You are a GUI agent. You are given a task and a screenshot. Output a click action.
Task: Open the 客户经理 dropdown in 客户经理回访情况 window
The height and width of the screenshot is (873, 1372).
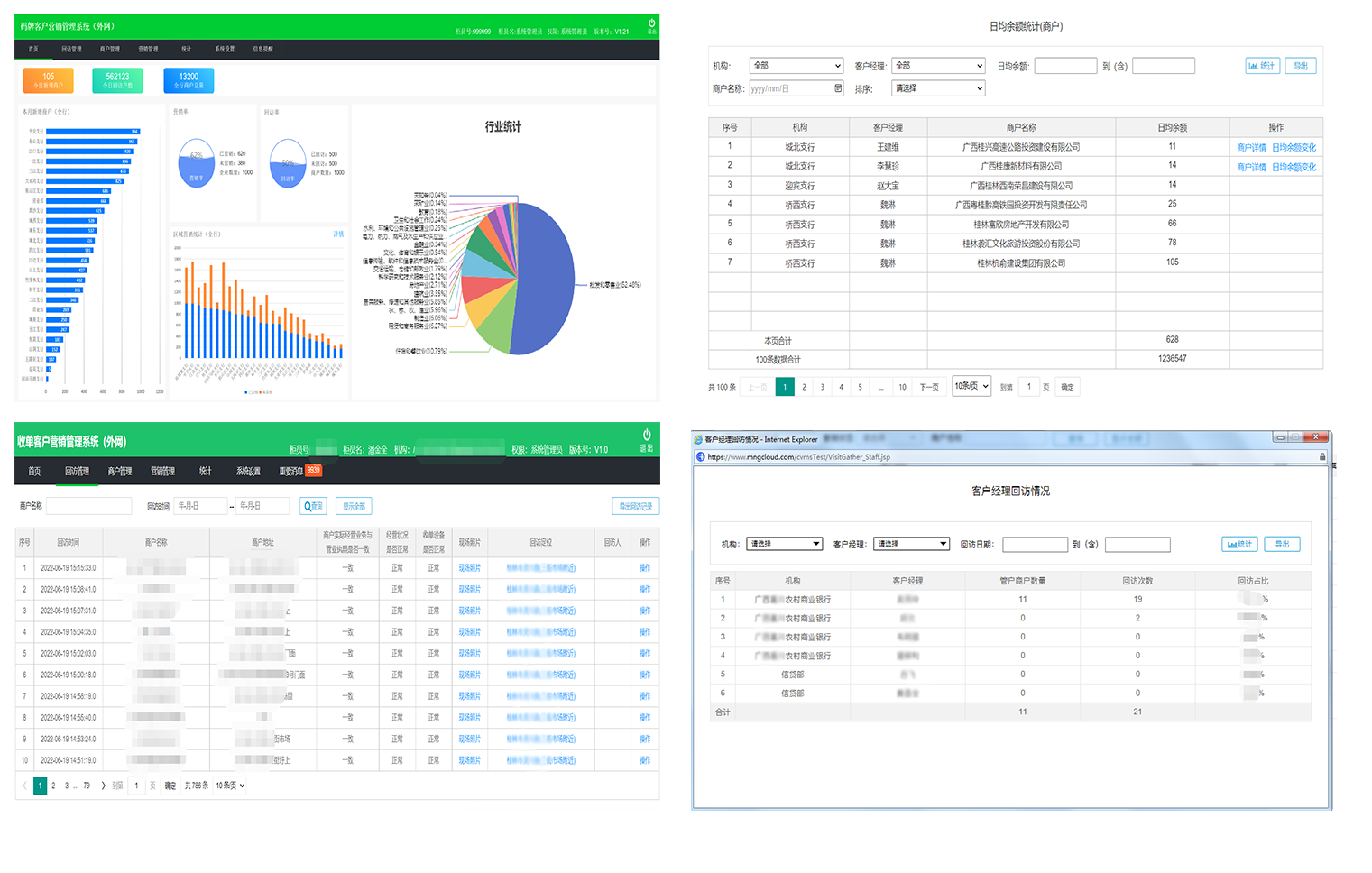911,544
